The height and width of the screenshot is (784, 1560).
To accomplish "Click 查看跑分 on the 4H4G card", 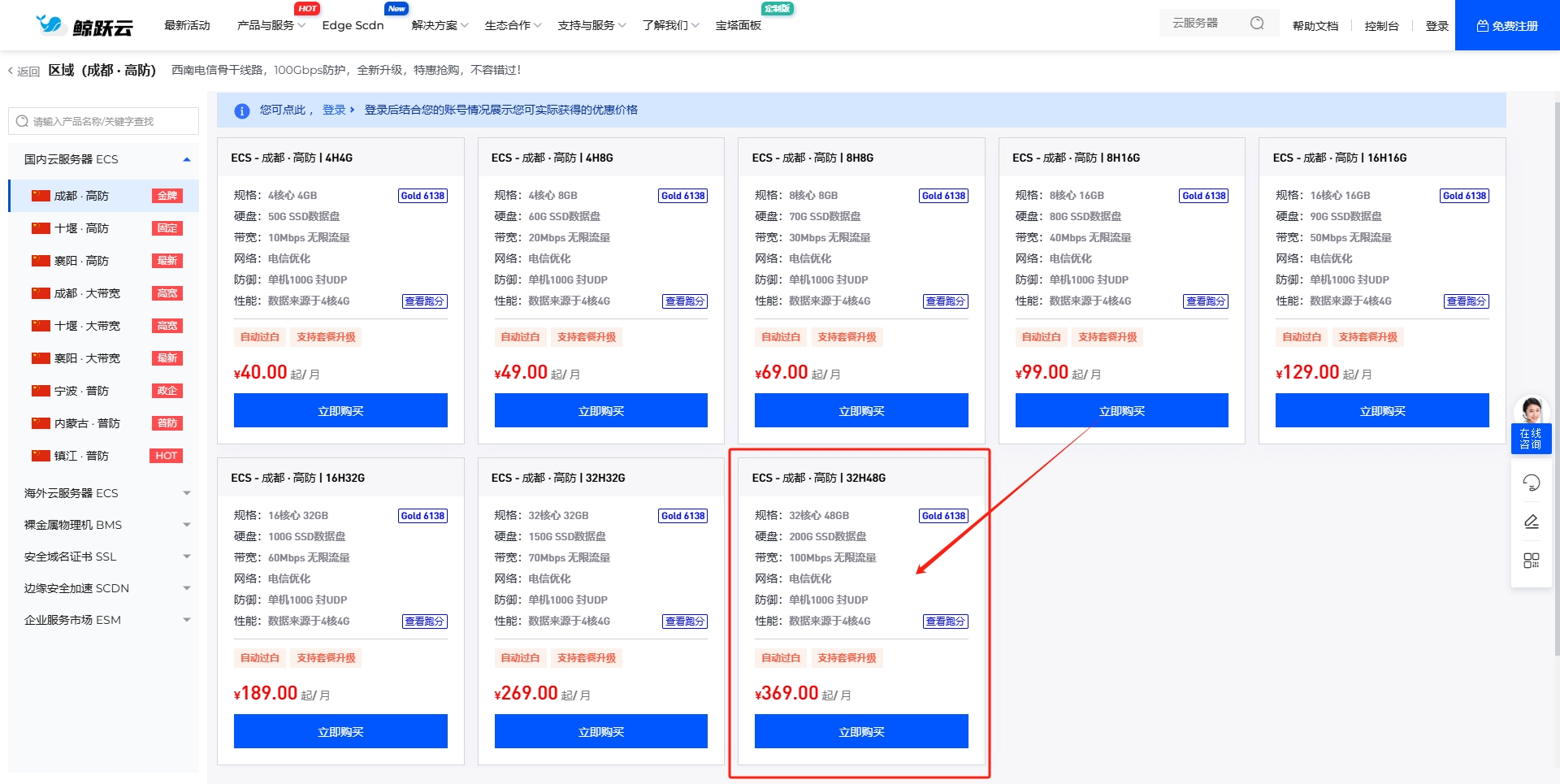I will tap(425, 301).
